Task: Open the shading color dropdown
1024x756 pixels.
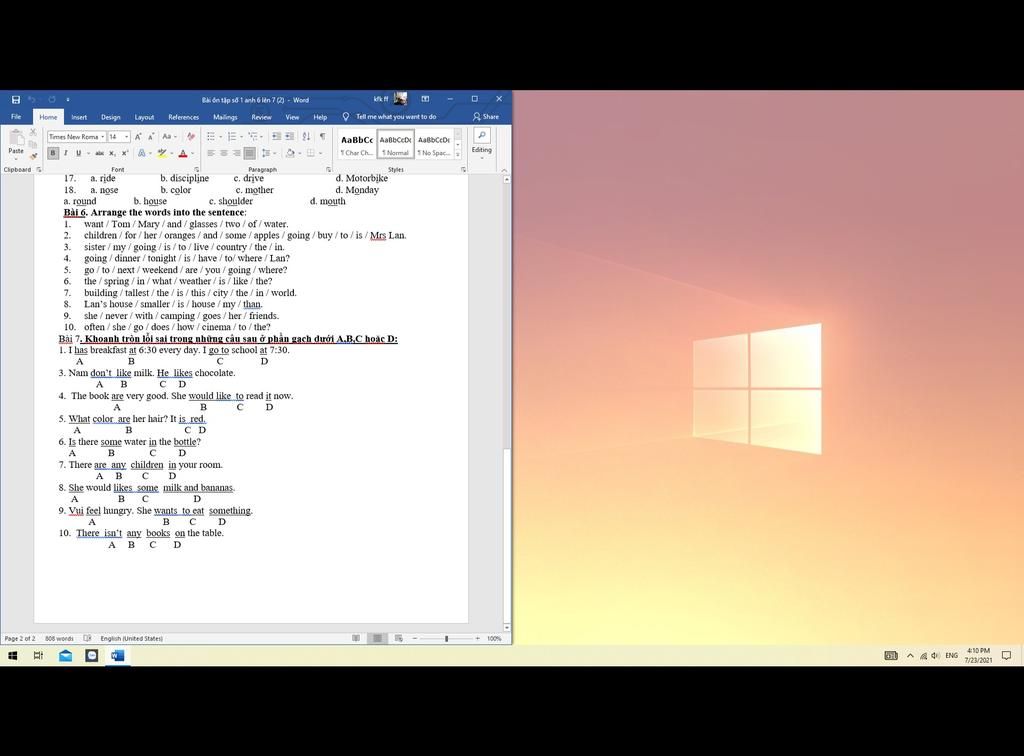Action: [299, 153]
